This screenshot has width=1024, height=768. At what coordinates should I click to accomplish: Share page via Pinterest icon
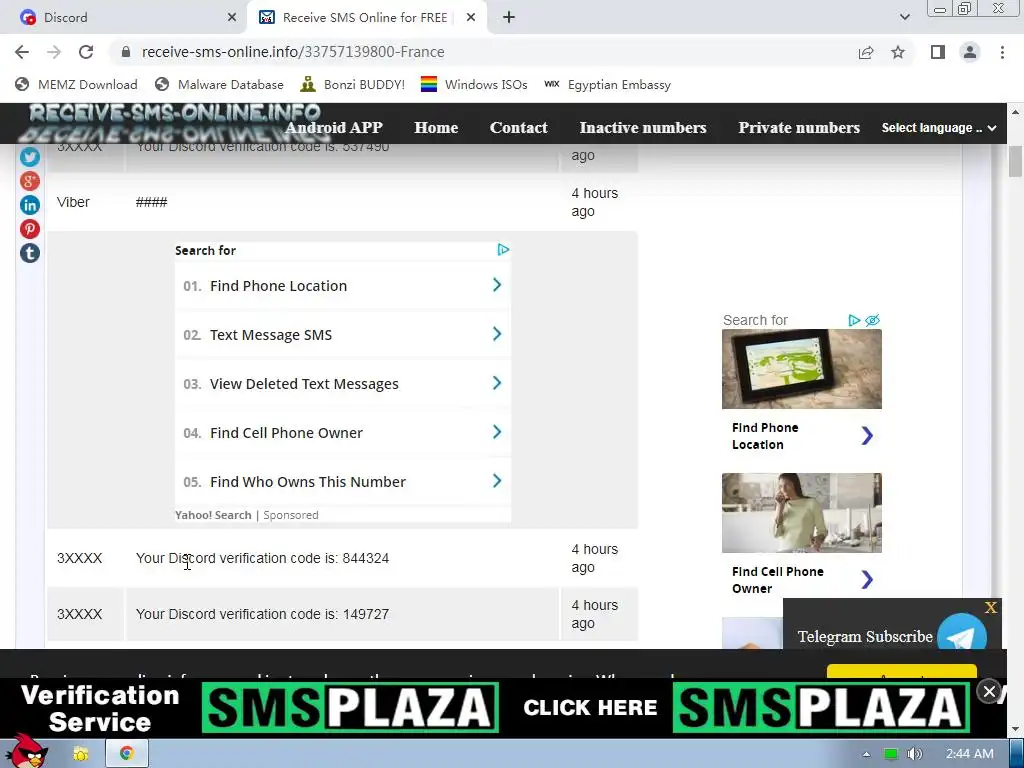coord(29,229)
